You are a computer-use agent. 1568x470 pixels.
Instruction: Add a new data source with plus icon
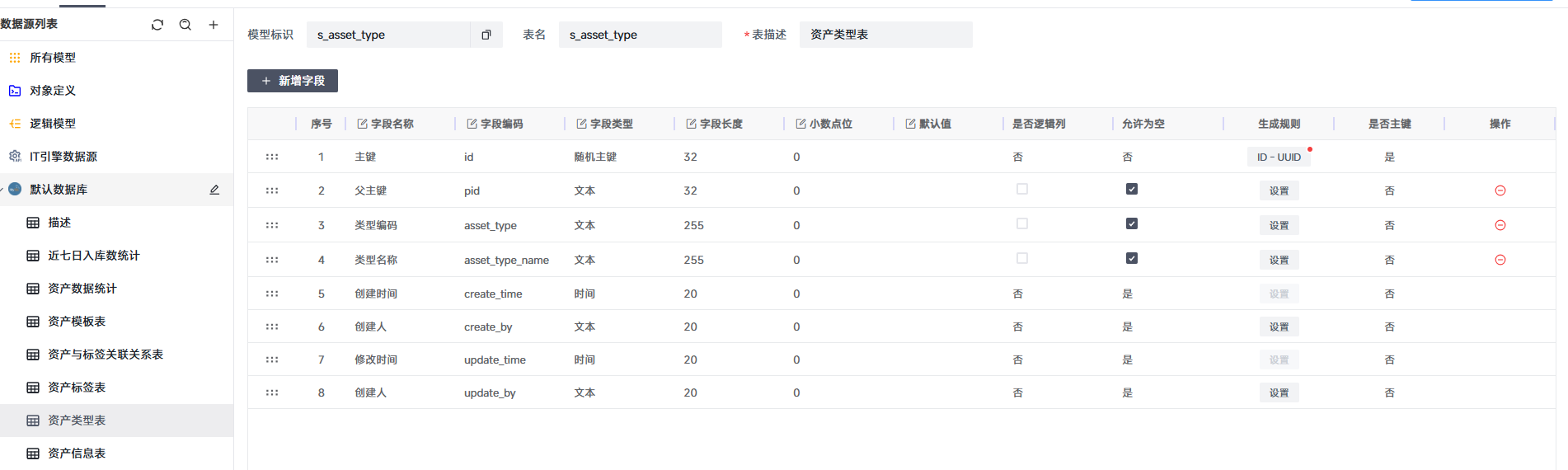[214, 25]
